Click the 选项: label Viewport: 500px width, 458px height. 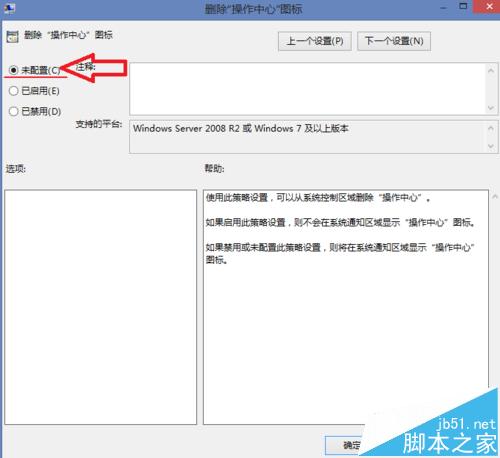[15, 169]
